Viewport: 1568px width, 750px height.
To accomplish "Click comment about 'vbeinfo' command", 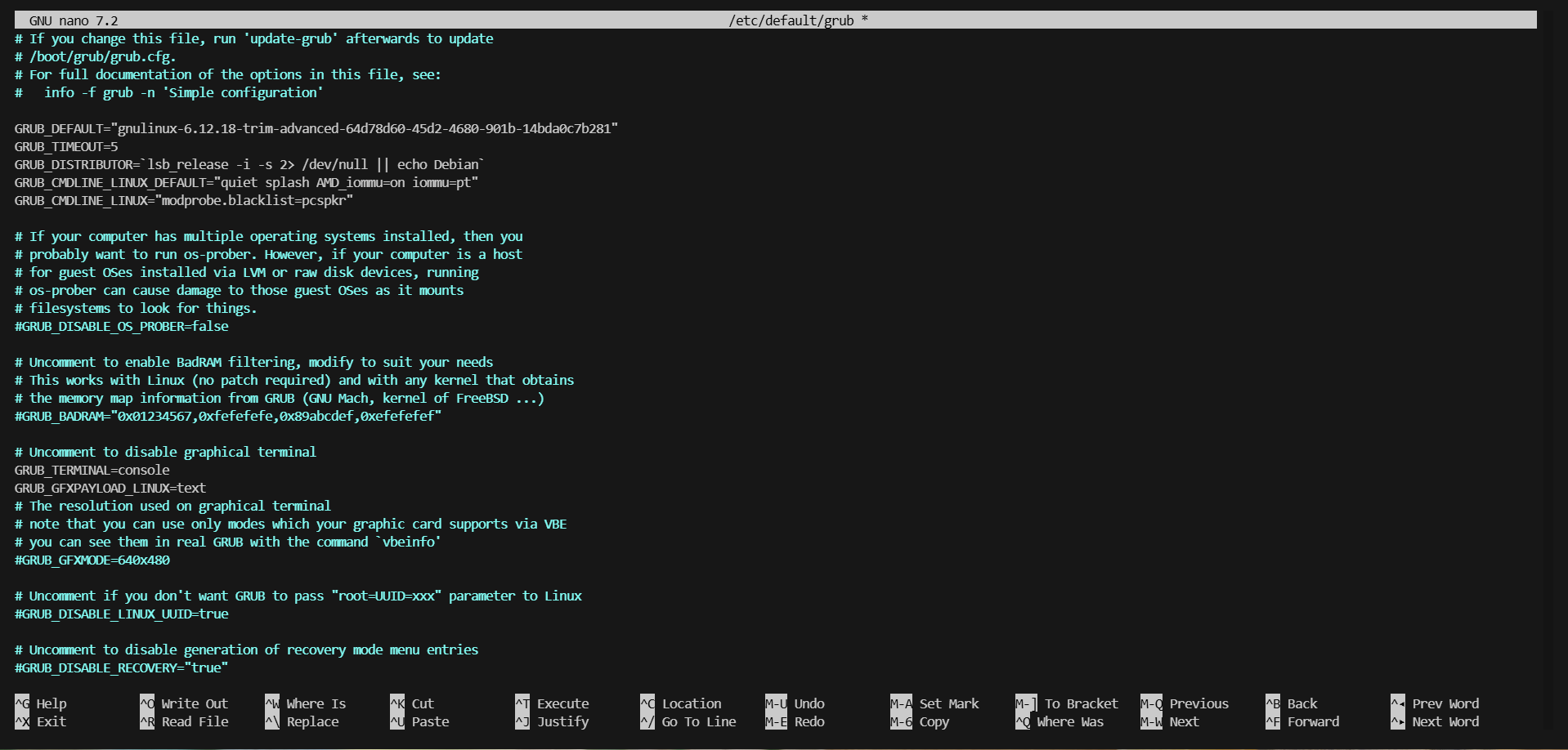I will pos(228,542).
